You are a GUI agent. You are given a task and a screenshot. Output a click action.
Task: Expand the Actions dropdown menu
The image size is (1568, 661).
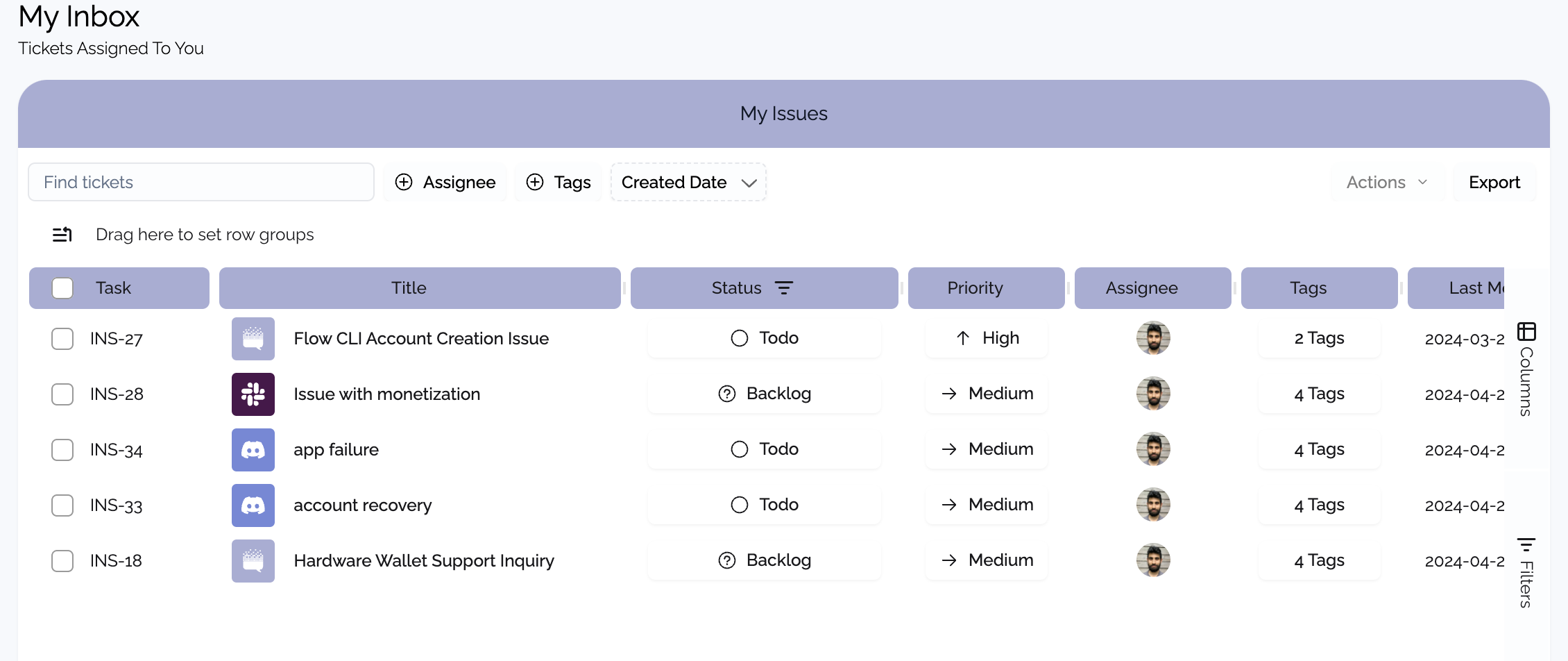pos(1386,182)
